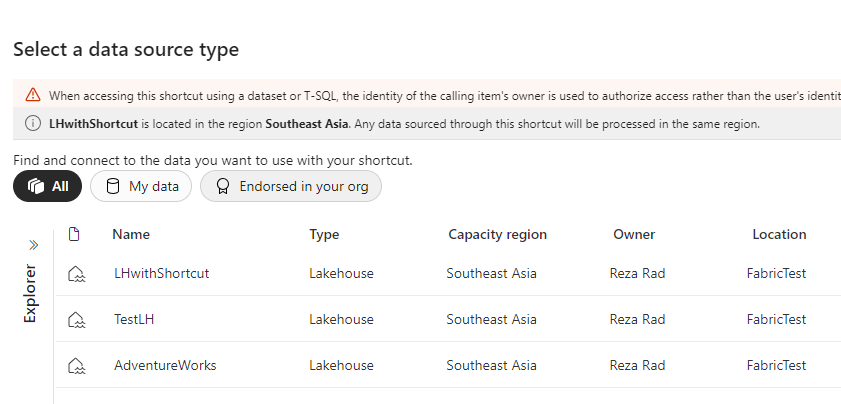The width and height of the screenshot is (841, 404).
Task: Choose the TestLH lakehouse name
Action: (135, 320)
